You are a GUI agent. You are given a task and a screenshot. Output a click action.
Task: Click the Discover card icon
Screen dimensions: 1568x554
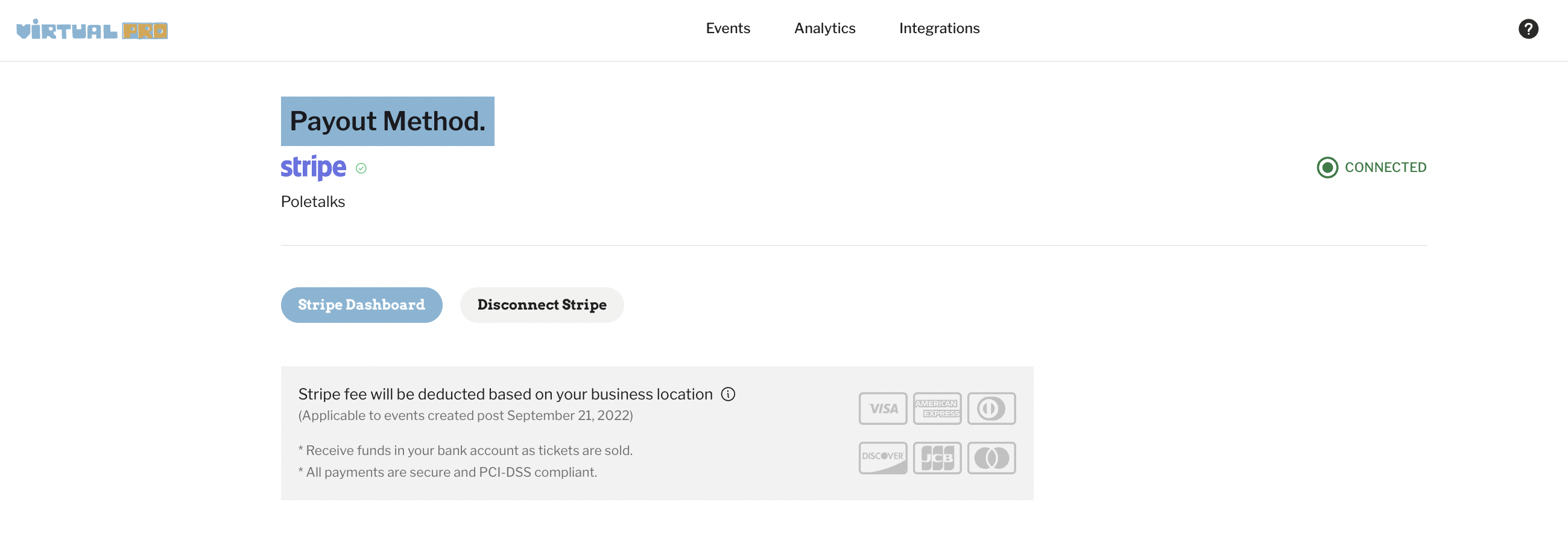[883, 458]
